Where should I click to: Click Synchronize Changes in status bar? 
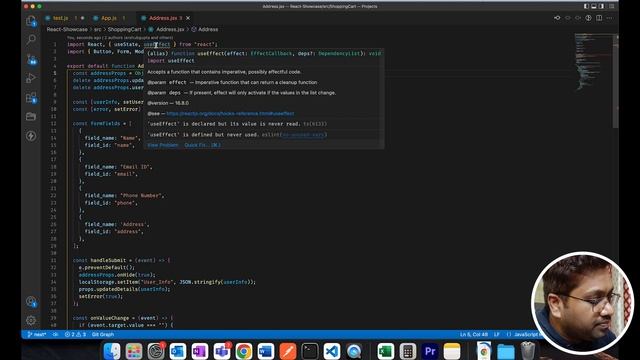pos(56,334)
